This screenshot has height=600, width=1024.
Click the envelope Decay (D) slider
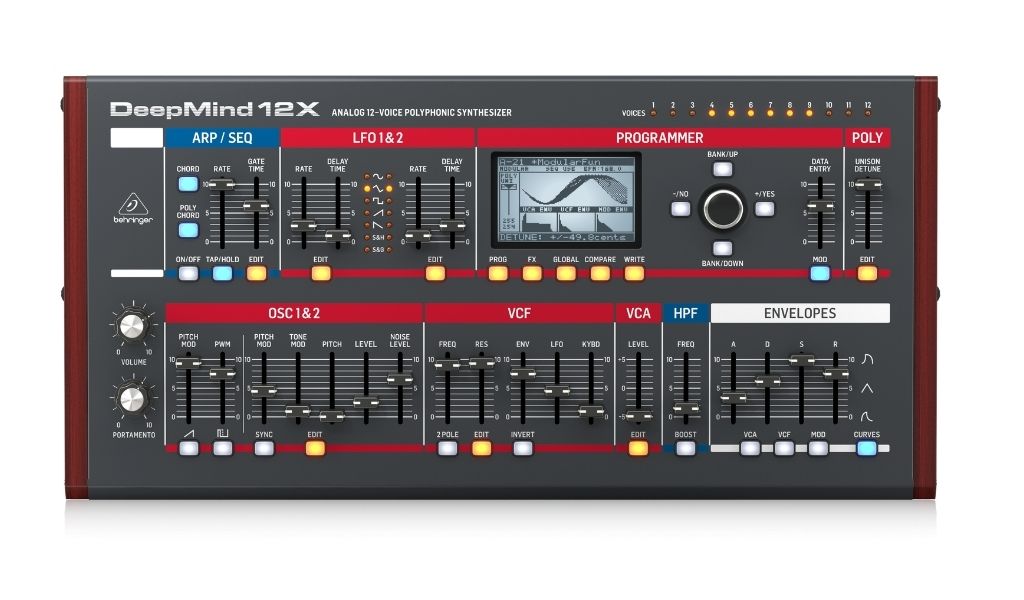(767, 388)
